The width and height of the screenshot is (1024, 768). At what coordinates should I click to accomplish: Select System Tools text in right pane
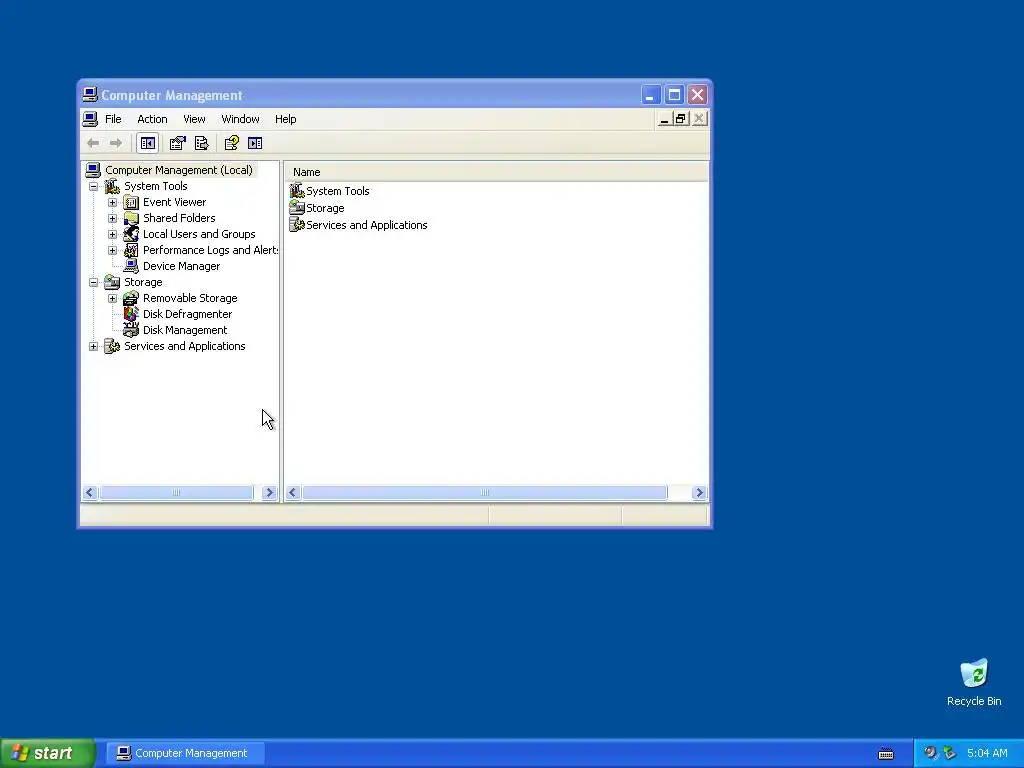[338, 191]
